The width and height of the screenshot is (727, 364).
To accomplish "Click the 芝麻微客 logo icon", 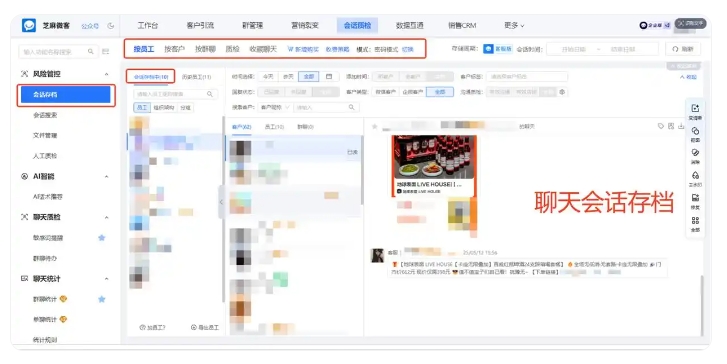I will (x=29, y=26).
